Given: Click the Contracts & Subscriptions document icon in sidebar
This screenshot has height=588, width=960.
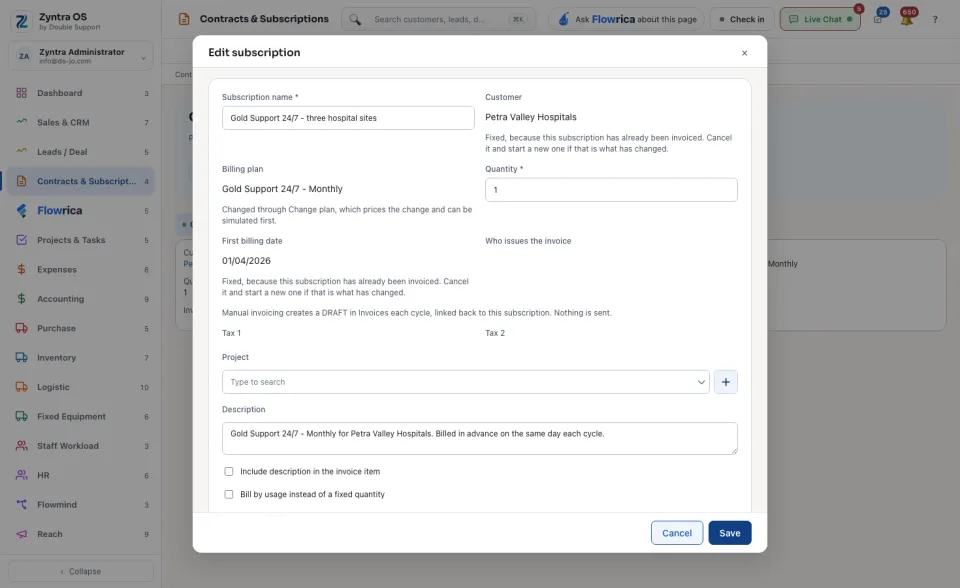Looking at the screenshot, I should pyautogui.click(x=21, y=181).
